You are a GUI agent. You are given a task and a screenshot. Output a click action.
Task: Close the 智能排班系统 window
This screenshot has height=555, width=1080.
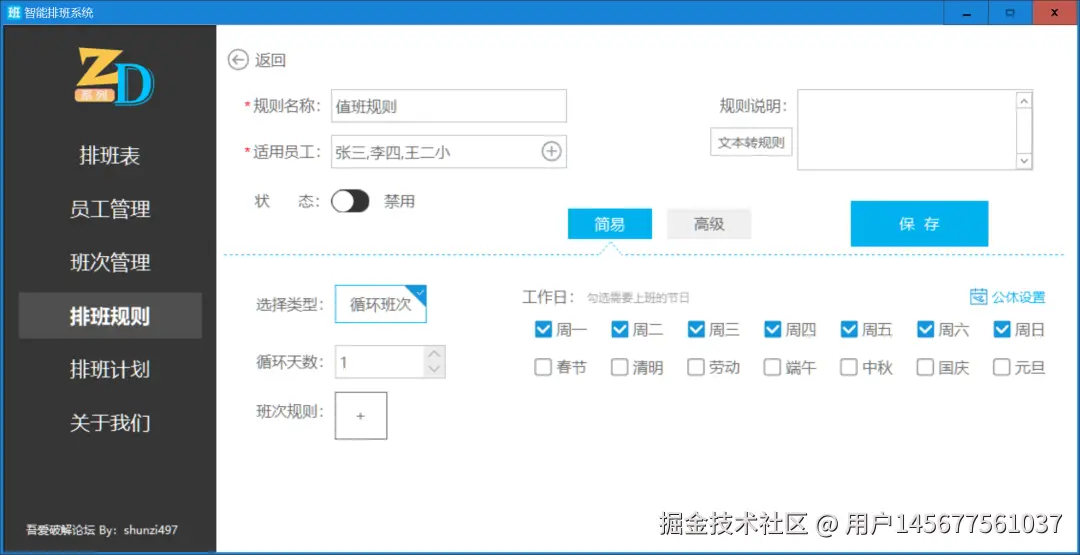click(1055, 12)
